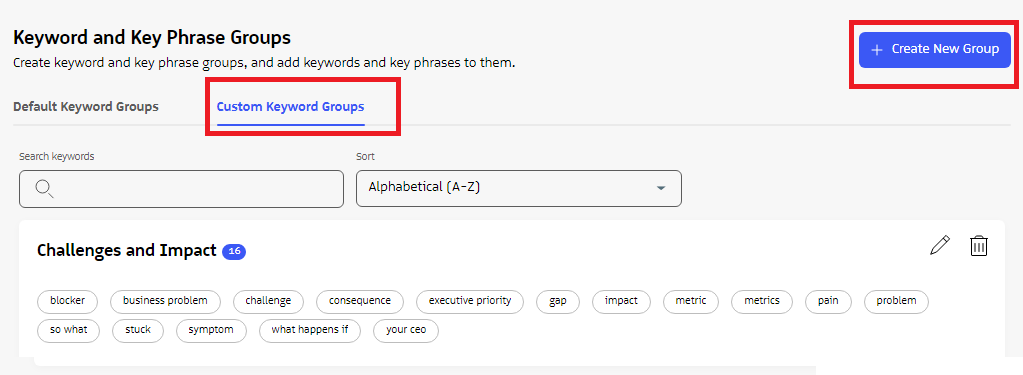Open the Alphabetical (A-Z) sort combo box
1023x375 pixels.
click(x=519, y=188)
